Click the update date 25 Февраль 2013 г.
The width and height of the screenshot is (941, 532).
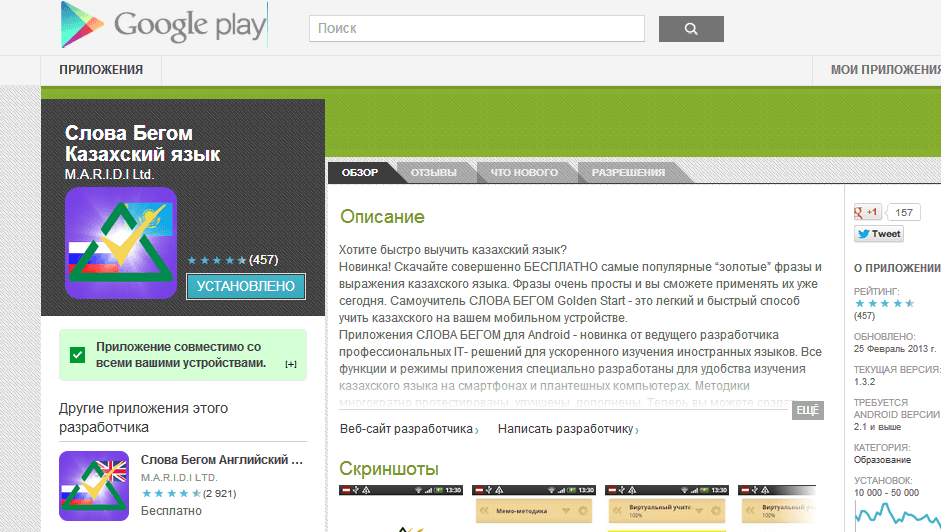coord(894,349)
